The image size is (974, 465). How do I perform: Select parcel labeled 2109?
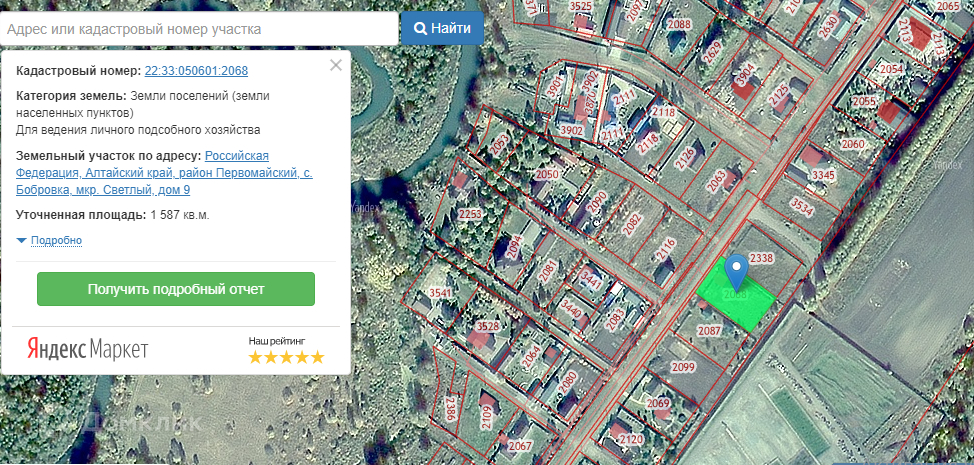coord(488,417)
